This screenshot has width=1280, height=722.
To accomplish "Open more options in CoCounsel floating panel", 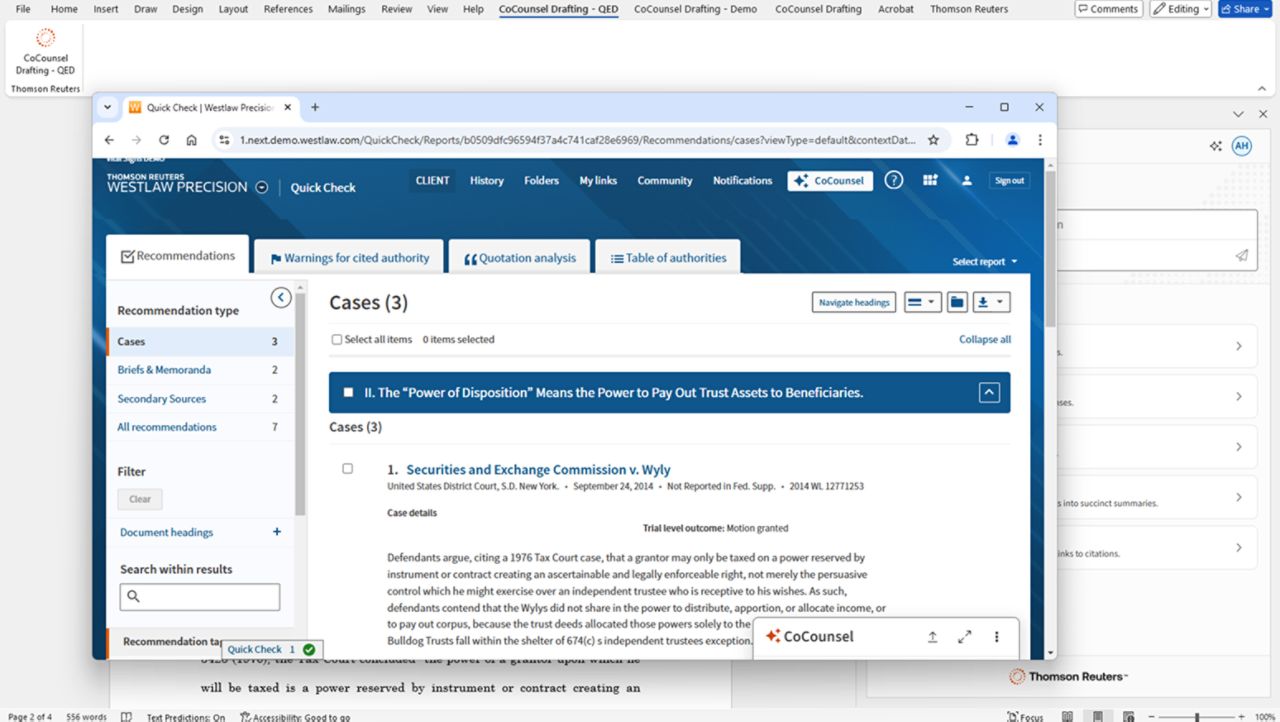I will tap(996, 637).
